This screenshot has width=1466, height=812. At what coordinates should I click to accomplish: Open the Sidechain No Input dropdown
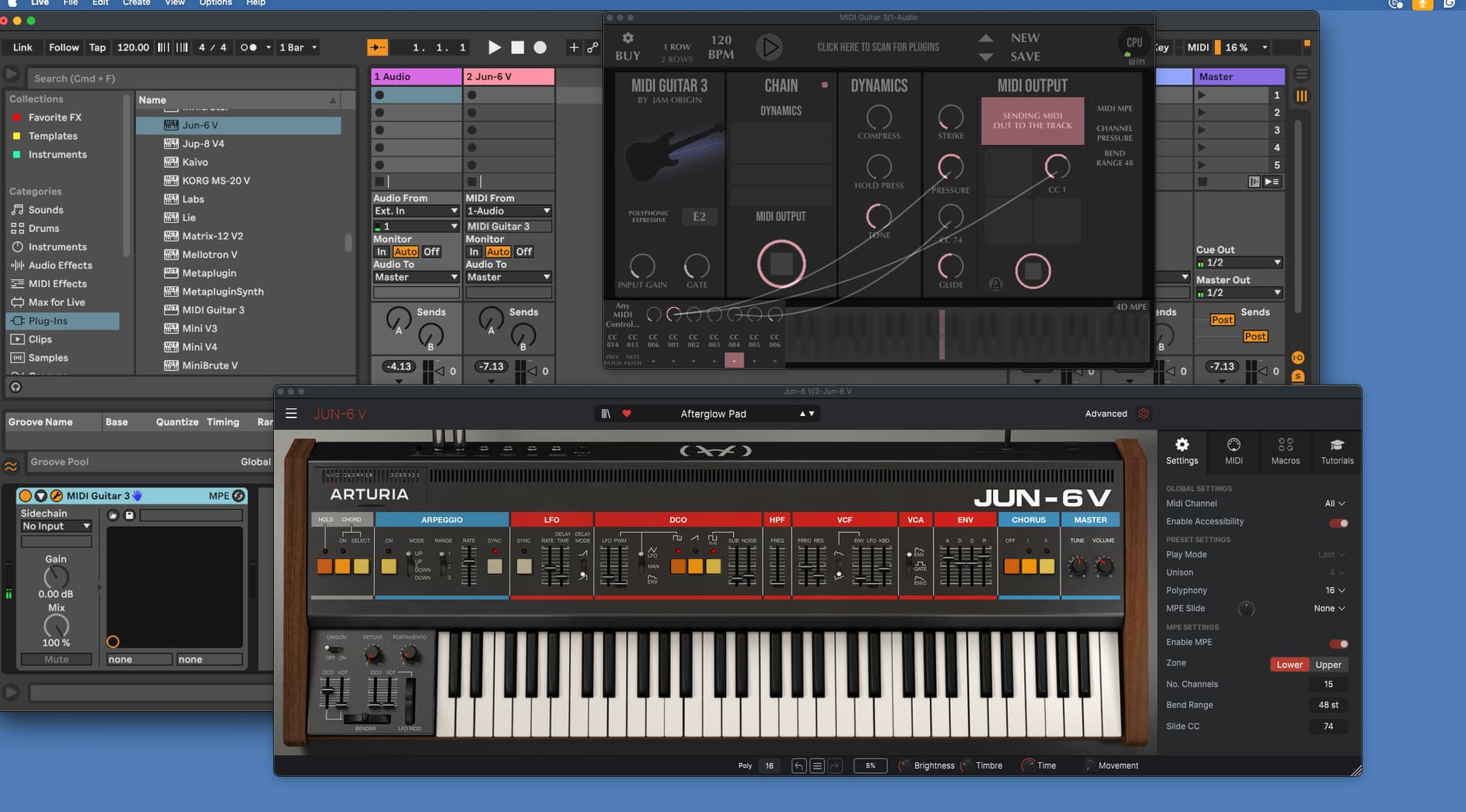[x=57, y=527]
